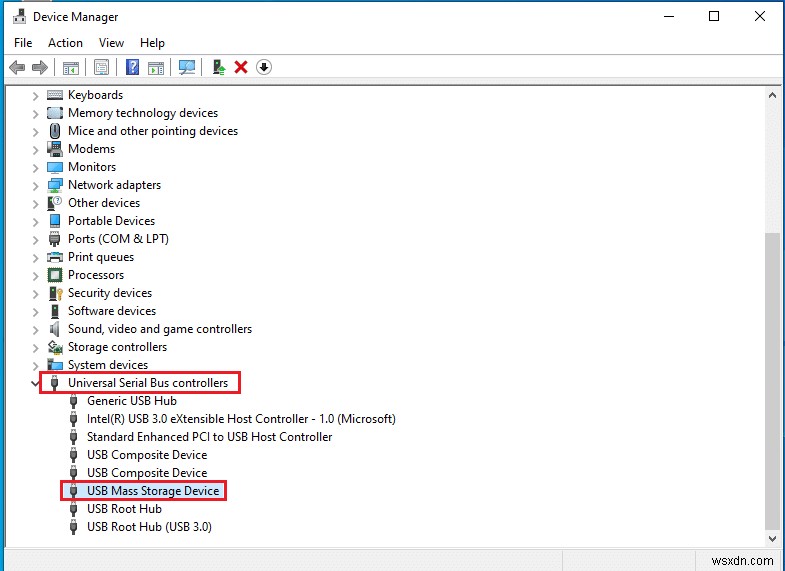Expand the Network adapters category
785x571 pixels.
tap(35, 186)
